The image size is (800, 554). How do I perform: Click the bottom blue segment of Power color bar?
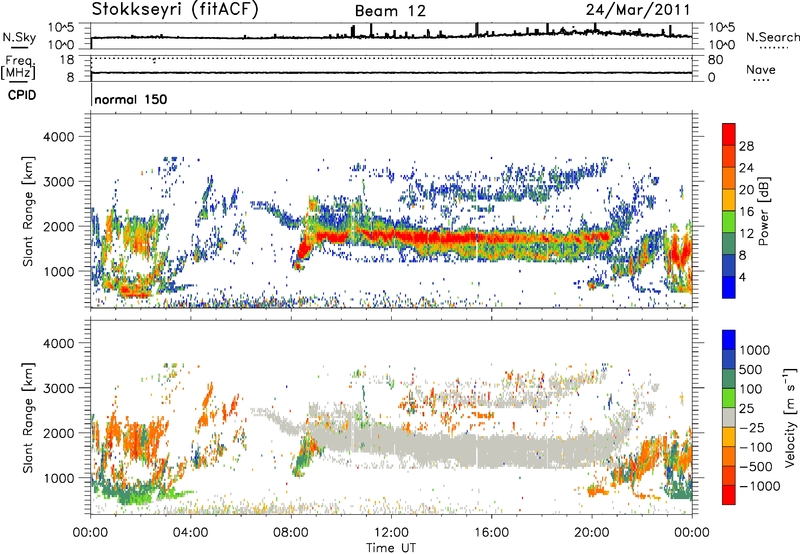point(729,287)
